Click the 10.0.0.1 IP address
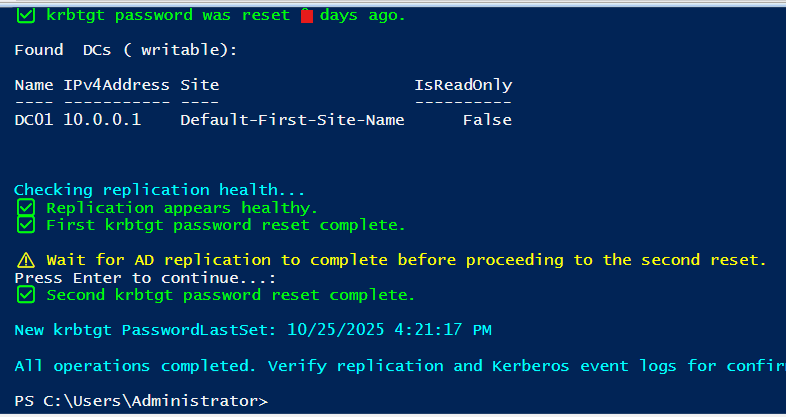The image size is (786, 417). coord(102,120)
